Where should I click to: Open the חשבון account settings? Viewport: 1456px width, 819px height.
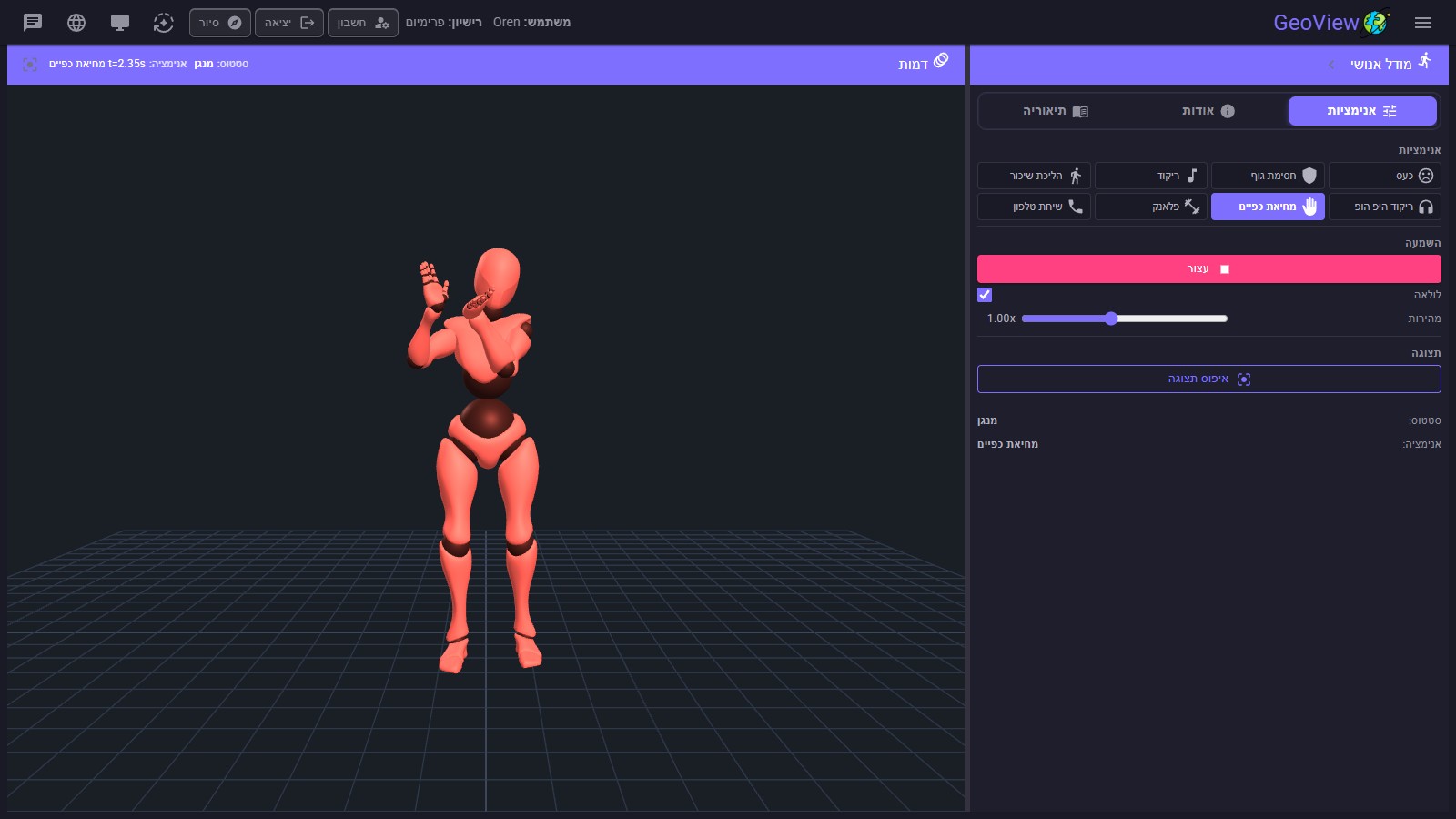363,23
